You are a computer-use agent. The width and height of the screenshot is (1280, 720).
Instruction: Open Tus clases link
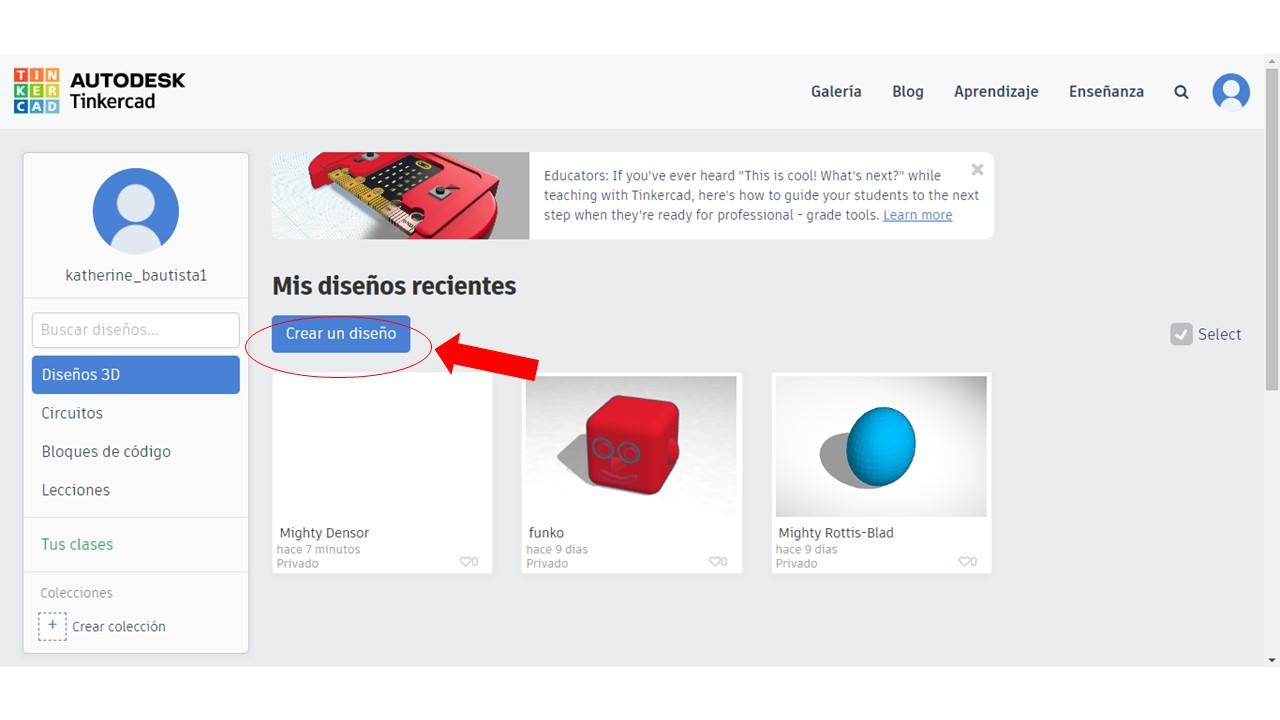(77, 544)
